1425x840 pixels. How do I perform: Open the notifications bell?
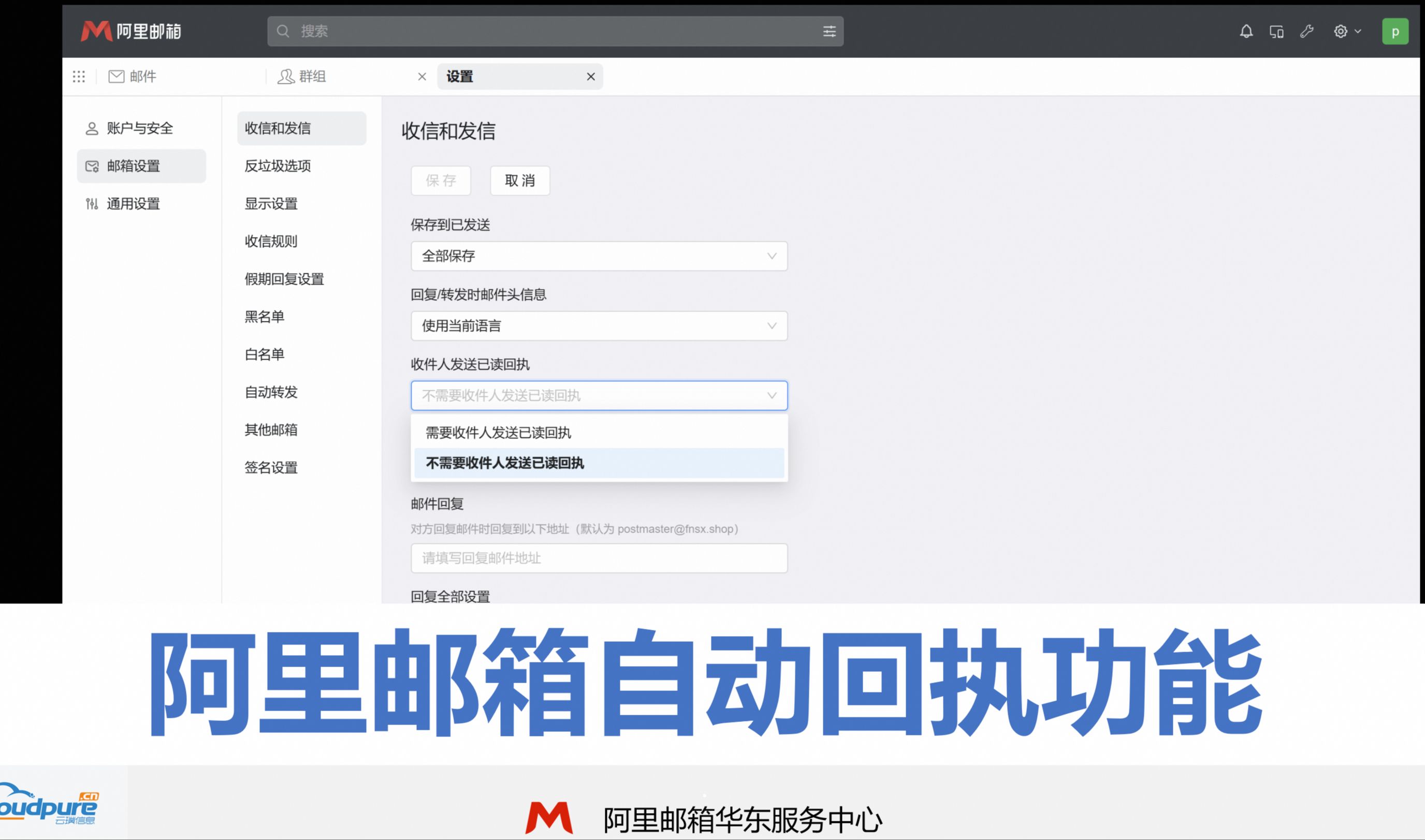coord(1246,31)
